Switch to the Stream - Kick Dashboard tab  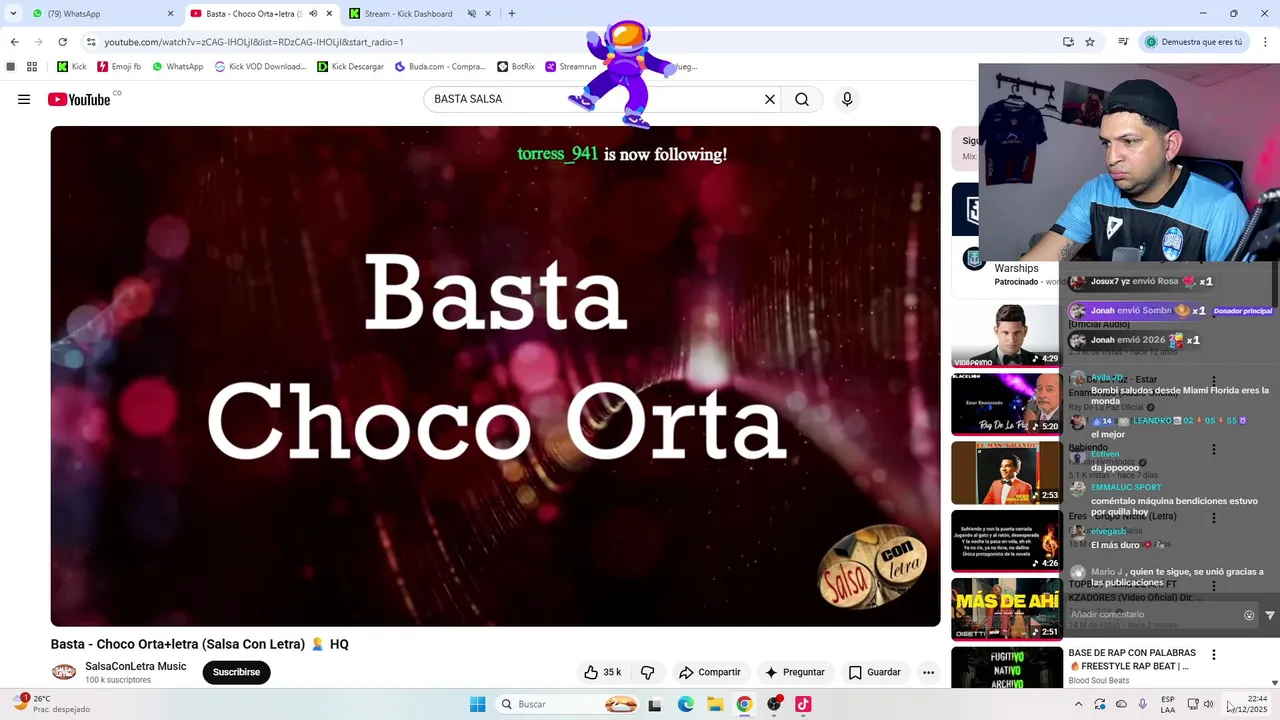tap(415, 13)
